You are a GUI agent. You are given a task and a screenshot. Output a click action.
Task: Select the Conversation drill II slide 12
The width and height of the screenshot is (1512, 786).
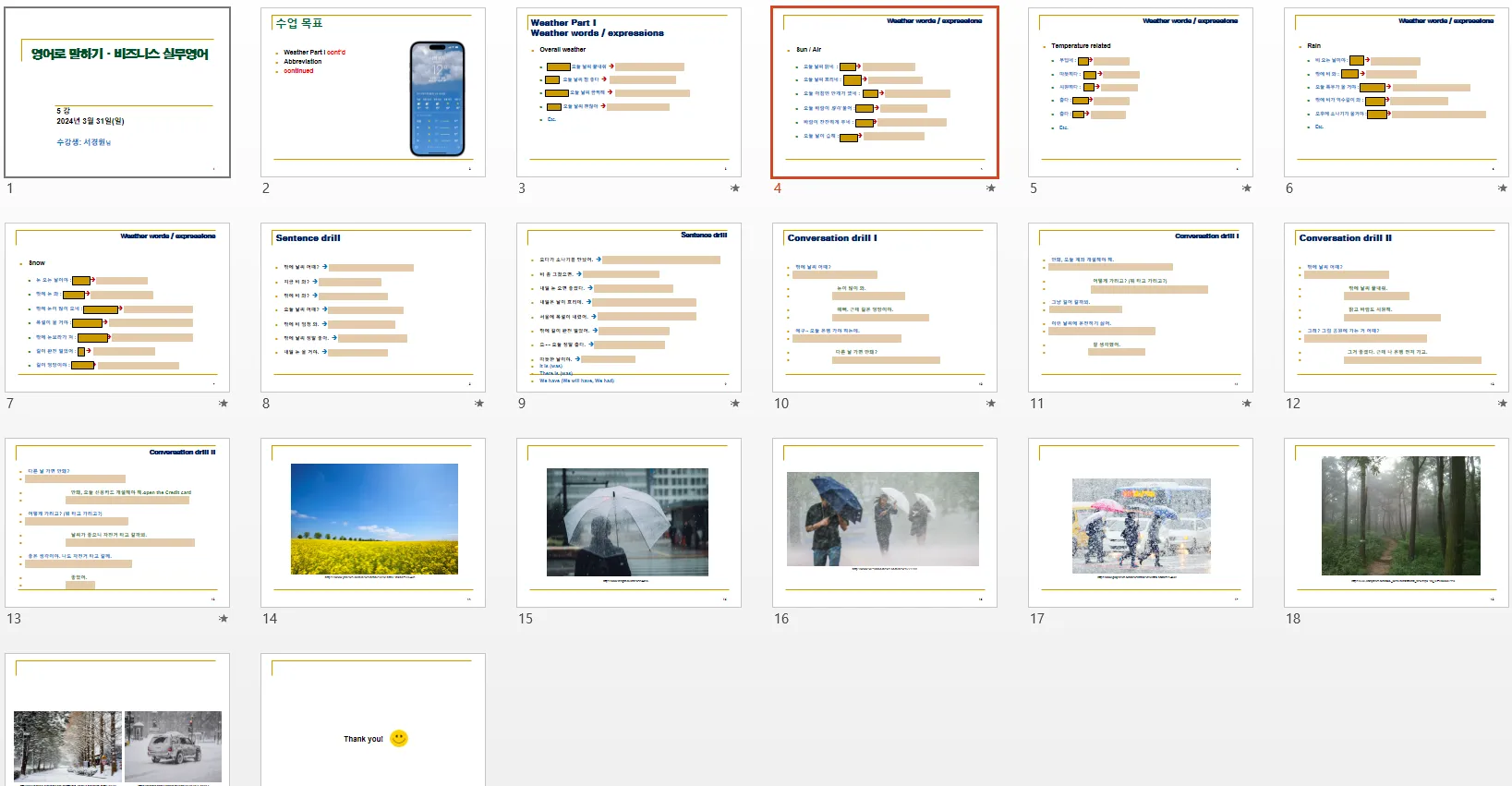(x=1397, y=308)
